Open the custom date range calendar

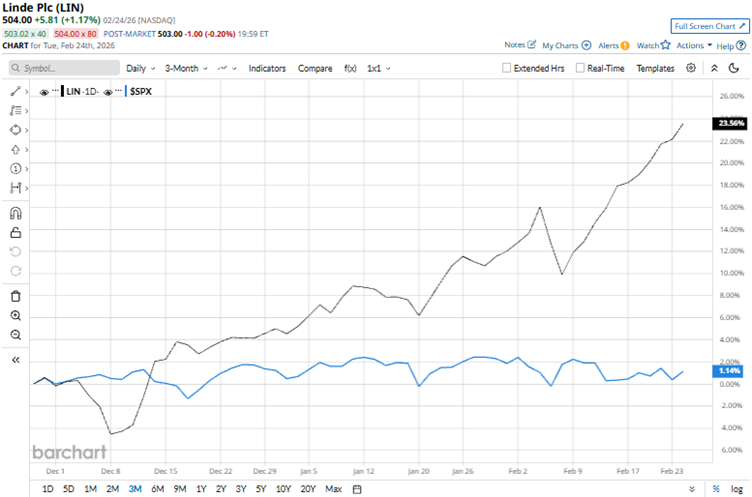click(x=357, y=489)
